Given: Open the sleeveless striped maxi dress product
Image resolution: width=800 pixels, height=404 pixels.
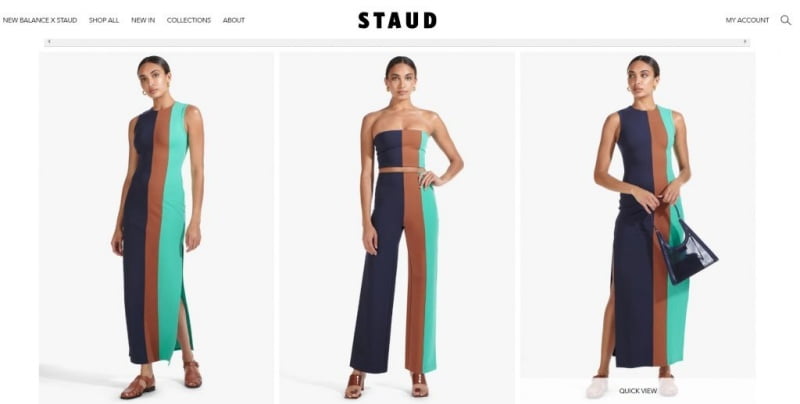Looking at the screenshot, I should click(156, 228).
